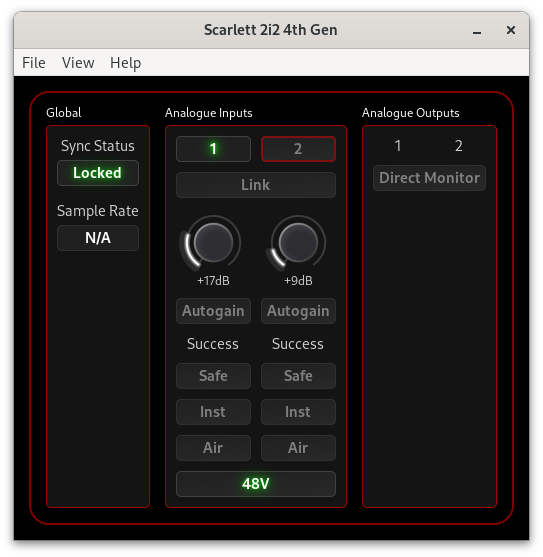Toggle Air on input 2
Screen dimensions: 543x557
298,448
